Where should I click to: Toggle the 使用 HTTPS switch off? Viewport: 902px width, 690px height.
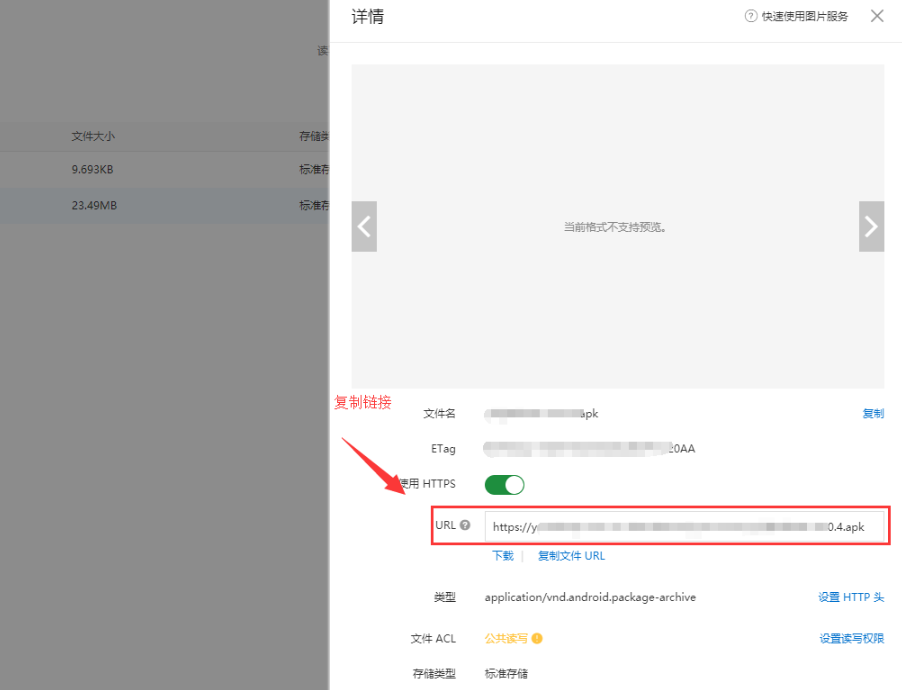pyautogui.click(x=504, y=485)
